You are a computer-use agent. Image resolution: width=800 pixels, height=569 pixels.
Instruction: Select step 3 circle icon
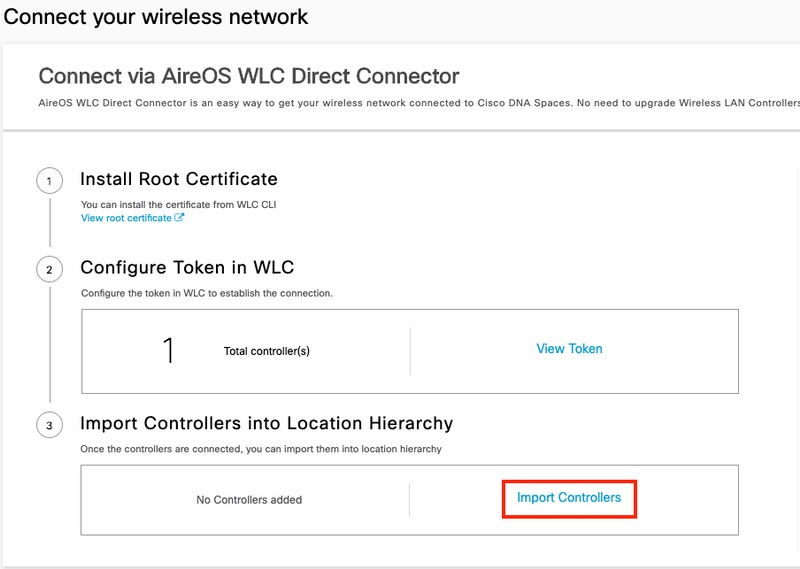point(49,425)
